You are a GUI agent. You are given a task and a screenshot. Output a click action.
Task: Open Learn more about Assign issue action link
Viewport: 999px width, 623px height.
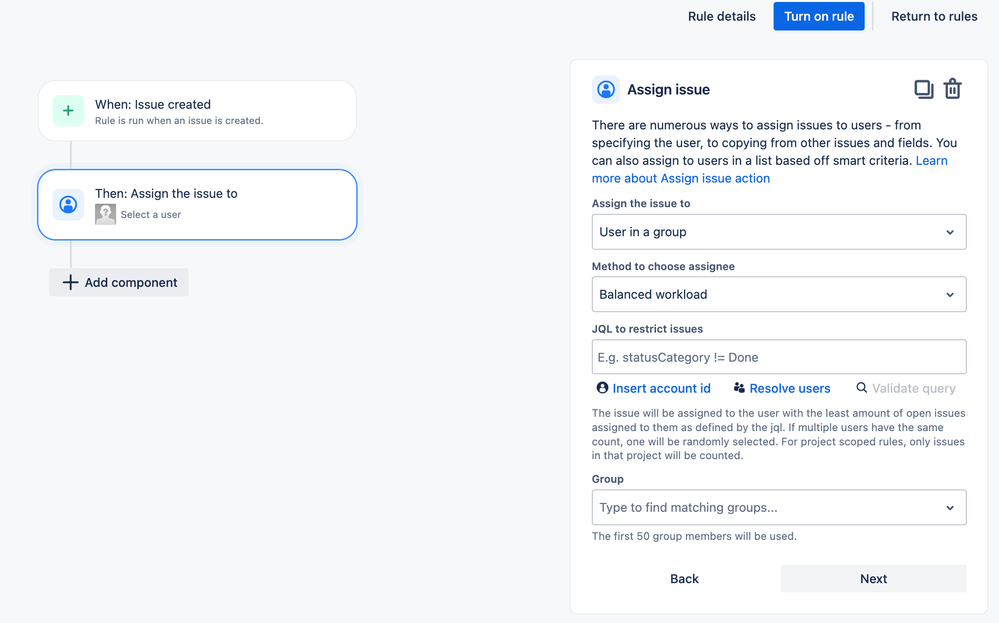770,169
